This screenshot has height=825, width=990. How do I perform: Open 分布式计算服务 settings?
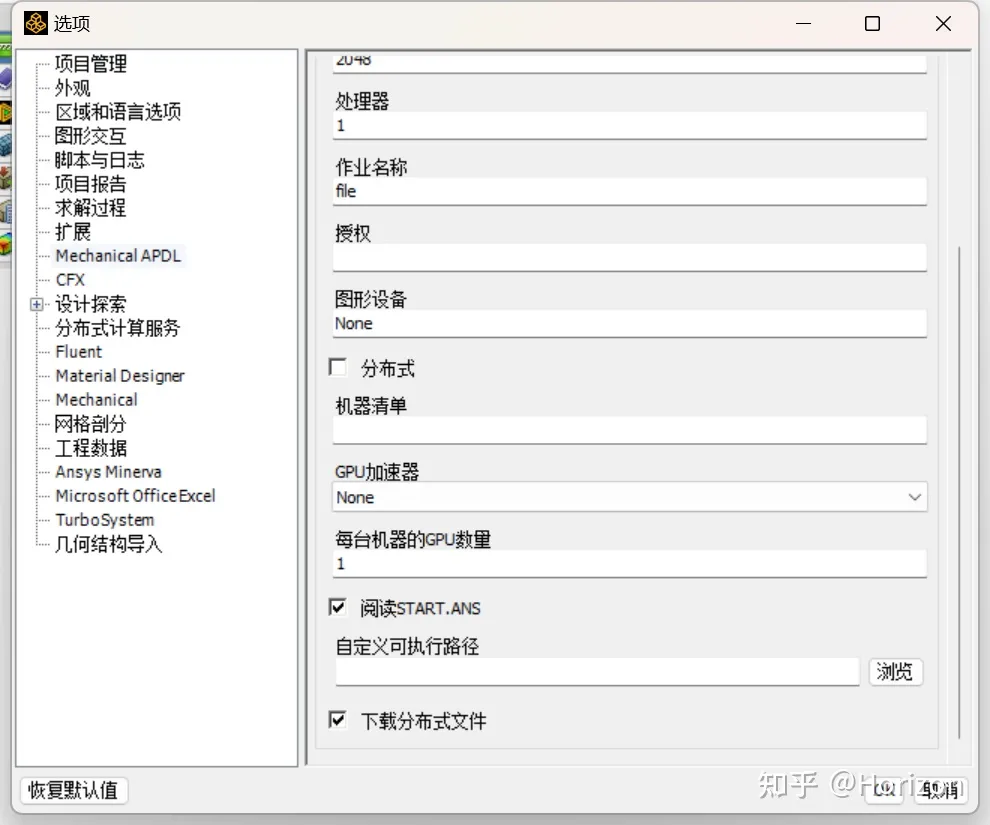pyautogui.click(x=117, y=328)
